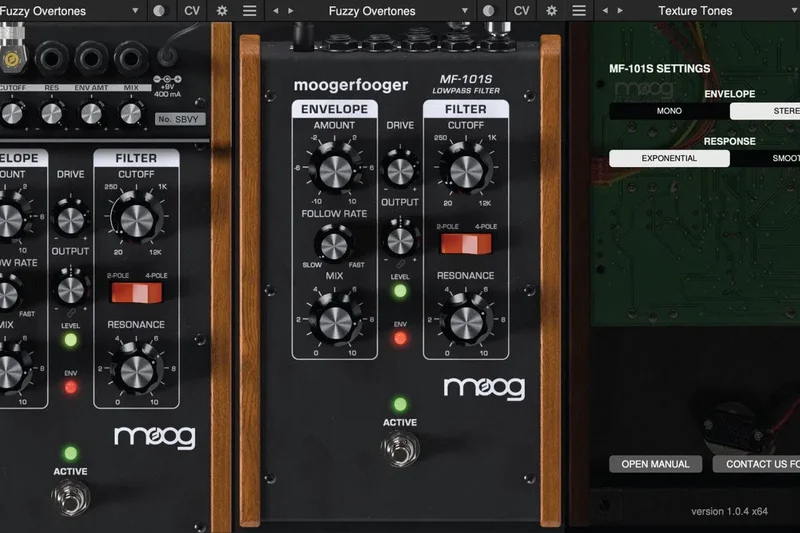The width and height of the screenshot is (800, 533).
Task: Click next preset arrow beside Texture Tones
Action: click(x=620, y=11)
